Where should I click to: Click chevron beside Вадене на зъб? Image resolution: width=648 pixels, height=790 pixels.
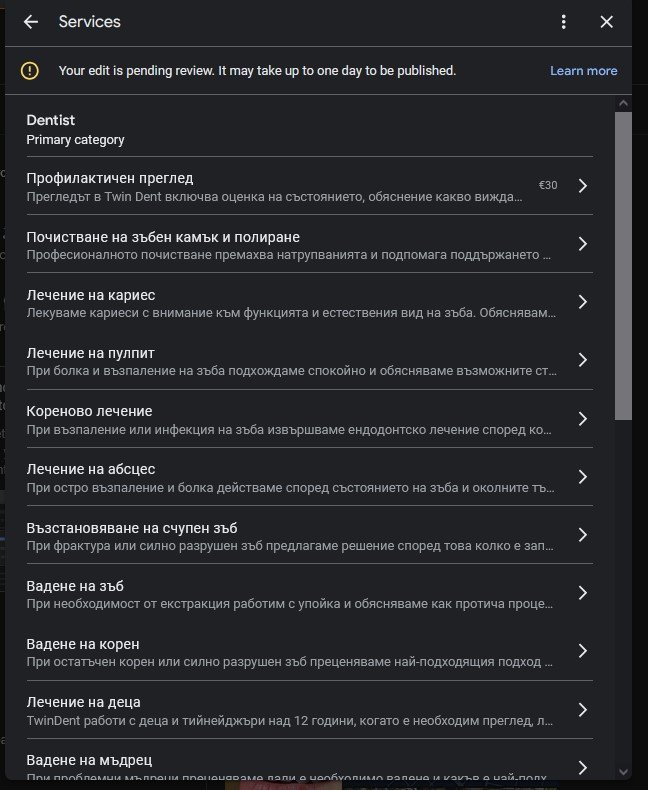(582, 593)
